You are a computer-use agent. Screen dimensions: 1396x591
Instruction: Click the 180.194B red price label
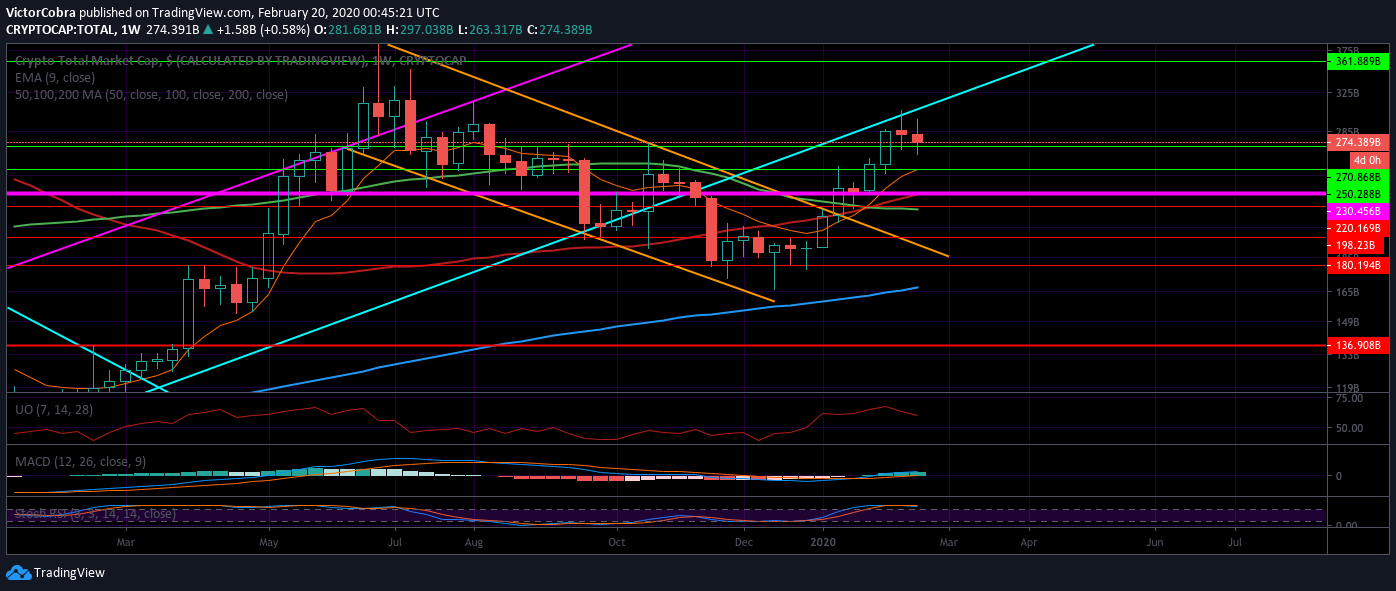click(1358, 266)
